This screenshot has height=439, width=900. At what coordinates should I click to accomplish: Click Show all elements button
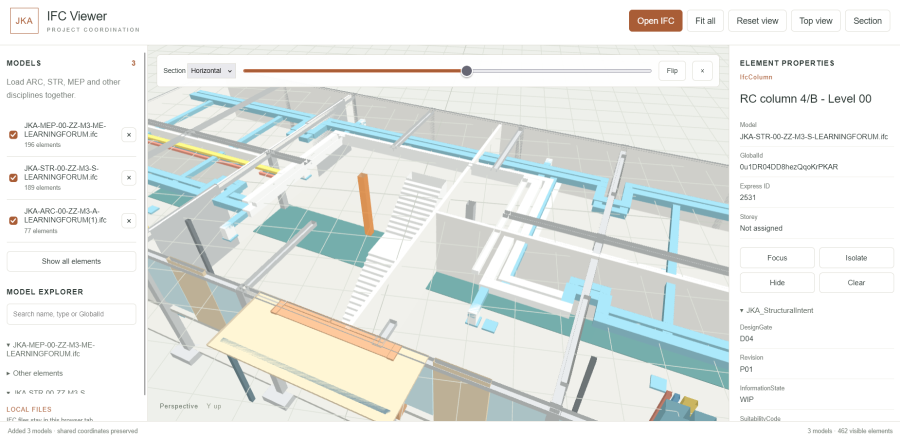pyautogui.click(x=71, y=261)
